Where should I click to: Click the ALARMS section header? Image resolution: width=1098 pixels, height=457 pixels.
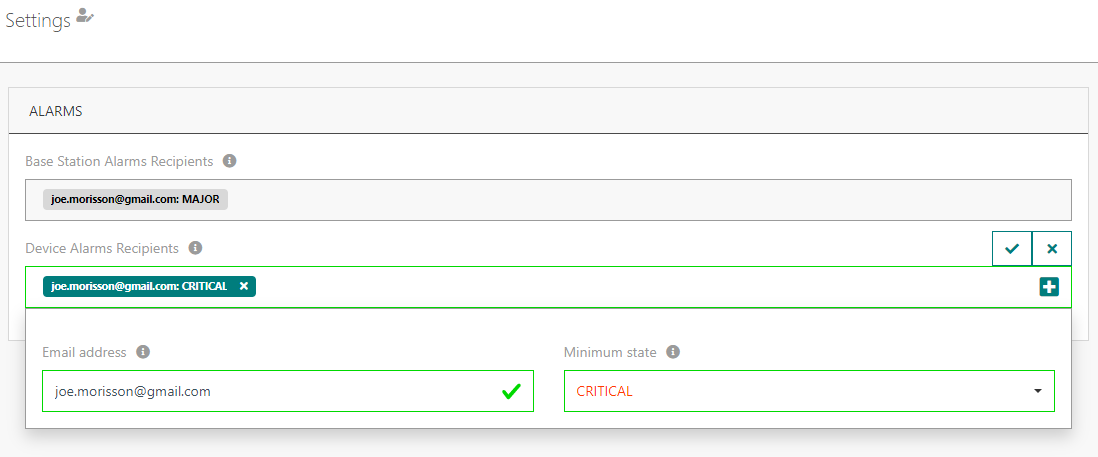click(x=56, y=111)
